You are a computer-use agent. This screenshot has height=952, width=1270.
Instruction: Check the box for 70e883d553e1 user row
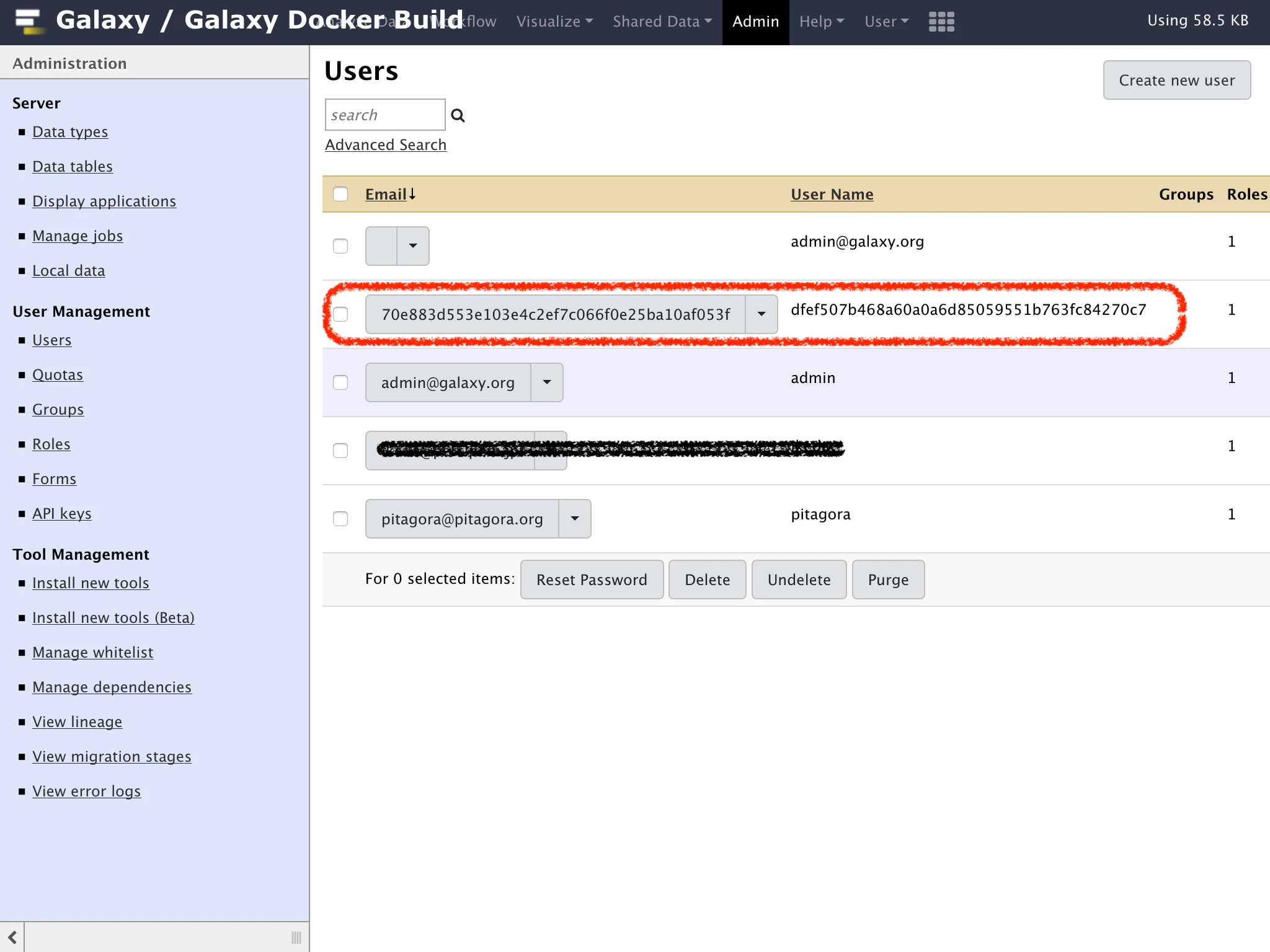point(340,314)
